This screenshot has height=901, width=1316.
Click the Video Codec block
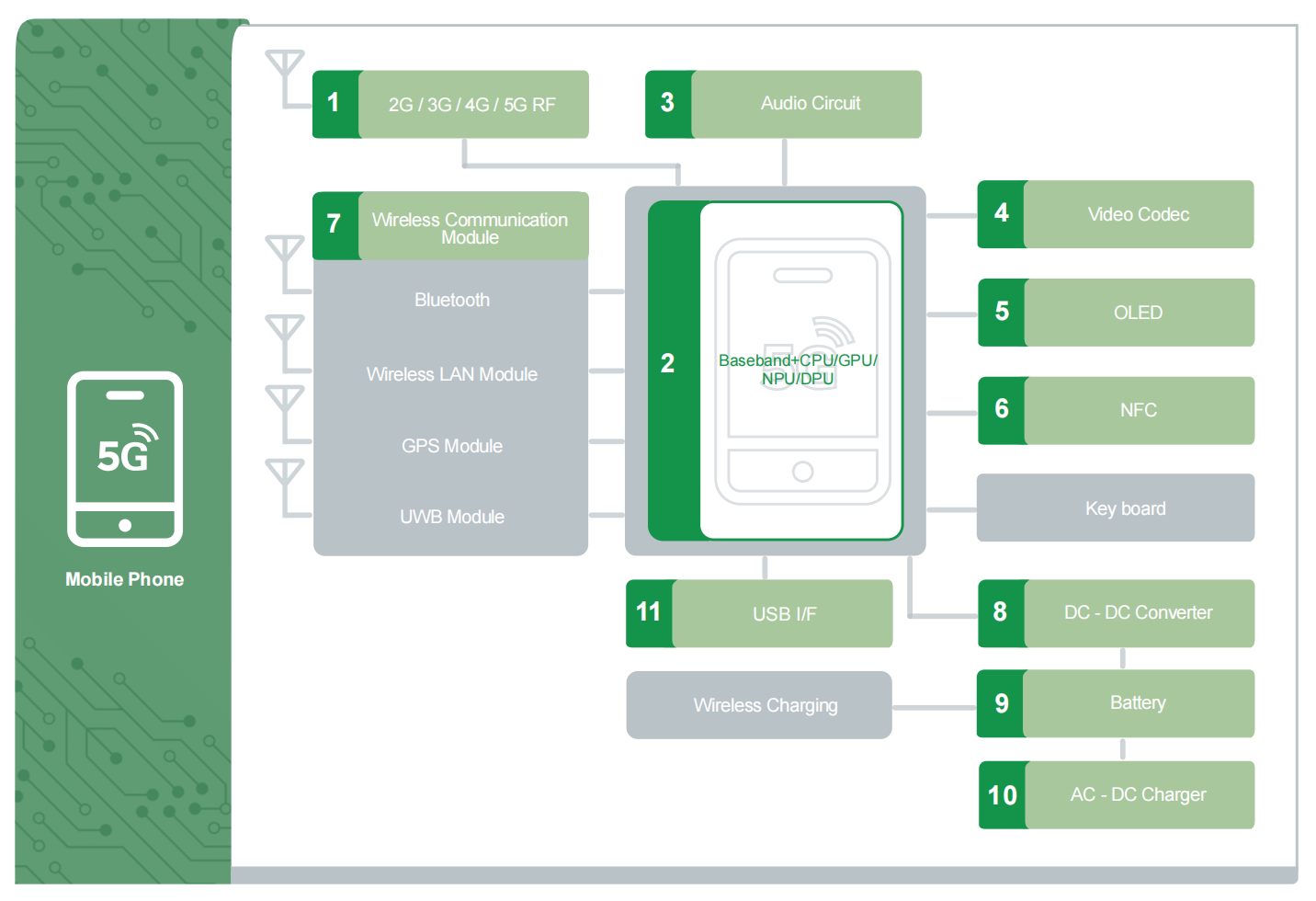pyautogui.click(x=1116, y=214)
